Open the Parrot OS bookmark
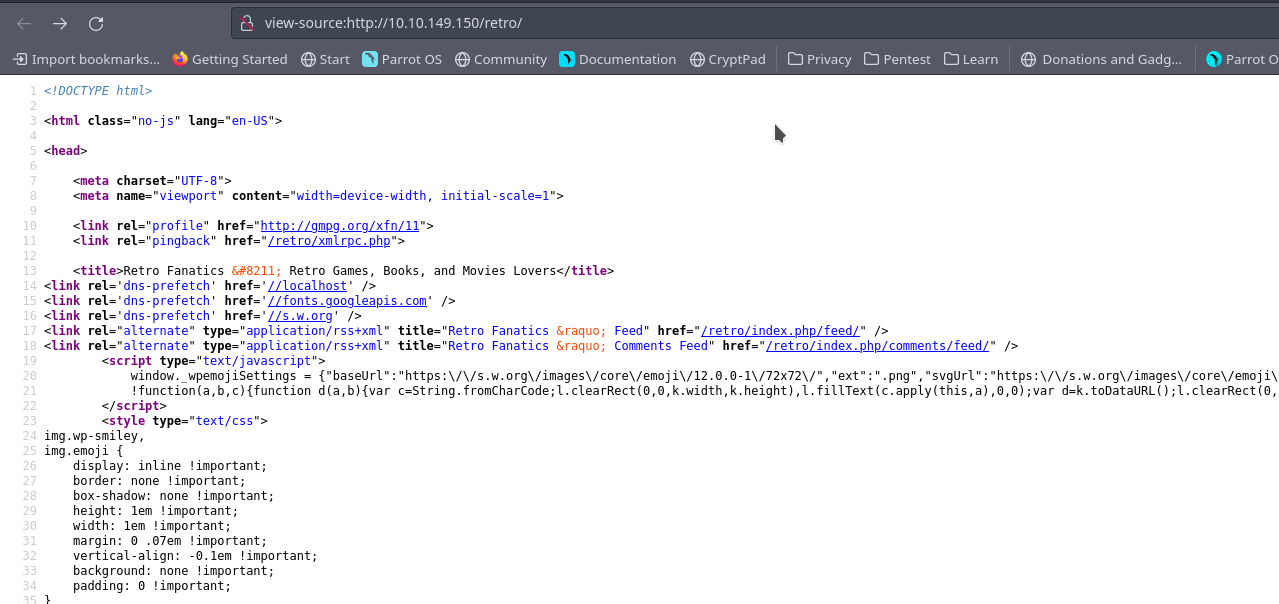Image resolution: width=1279 pixels, height=604 pixels. click(402, 59)
